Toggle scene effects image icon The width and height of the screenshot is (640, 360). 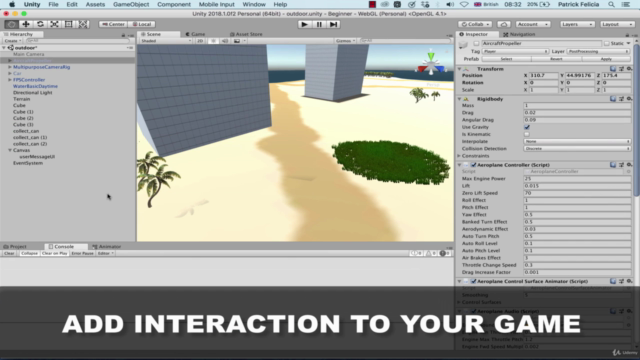click(x=237, y=41)
